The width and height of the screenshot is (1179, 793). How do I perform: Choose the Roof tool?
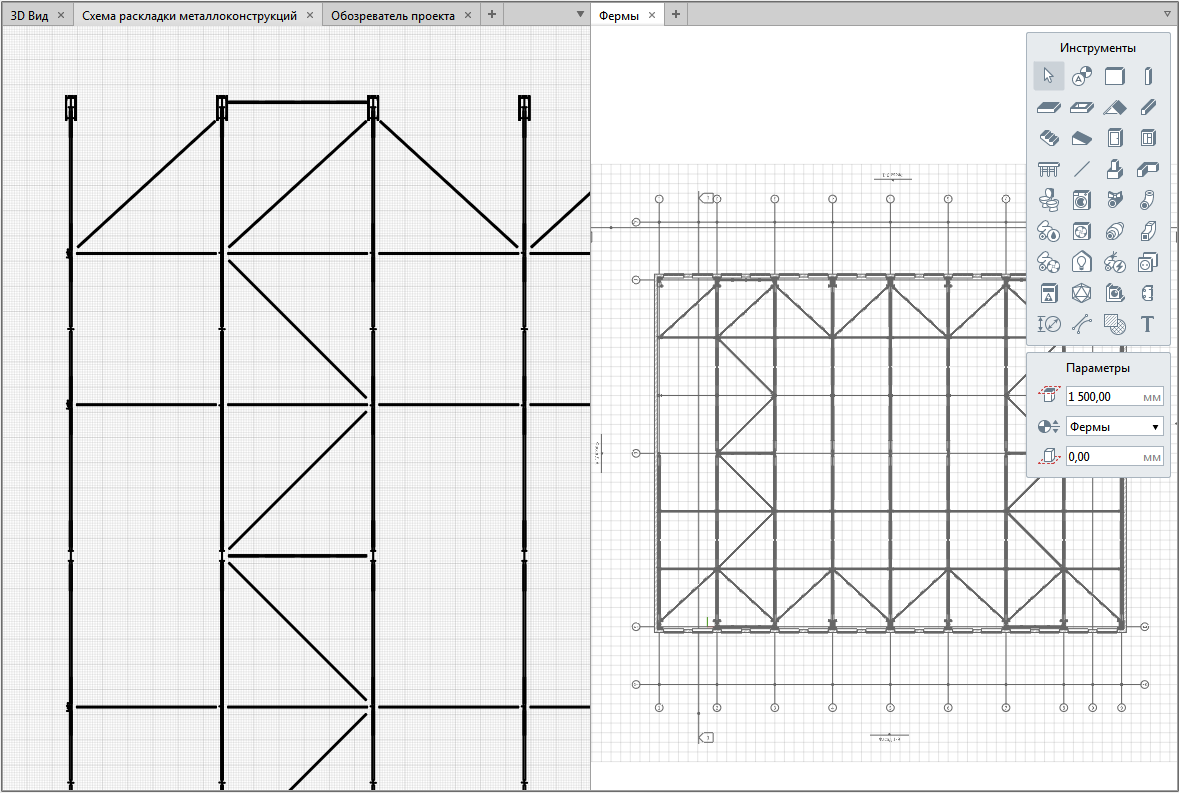(x=1114, y=107)
